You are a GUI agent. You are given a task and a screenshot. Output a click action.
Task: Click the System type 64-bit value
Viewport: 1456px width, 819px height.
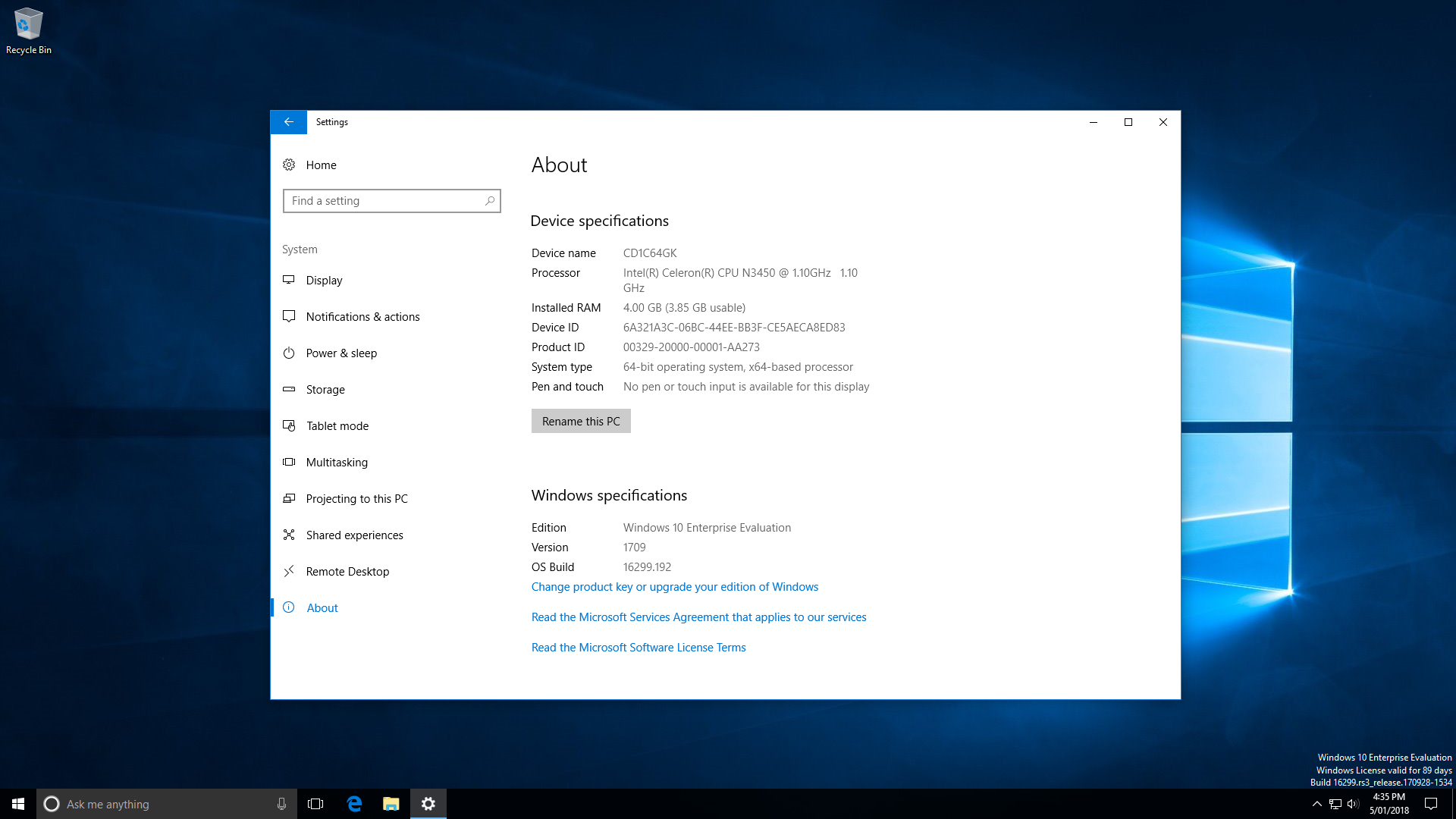click(738, 367)
